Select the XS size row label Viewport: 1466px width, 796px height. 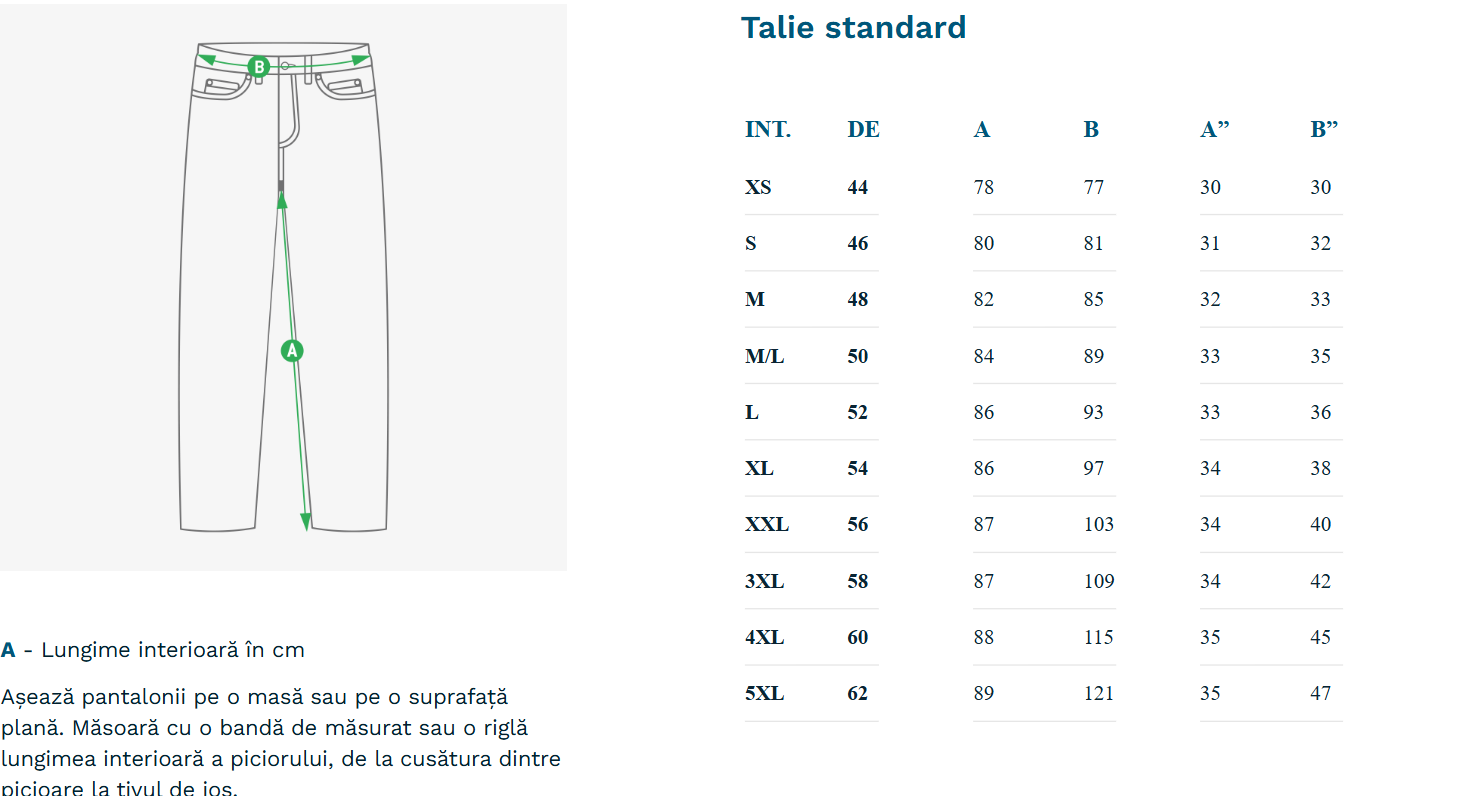[x=758, y=187]
